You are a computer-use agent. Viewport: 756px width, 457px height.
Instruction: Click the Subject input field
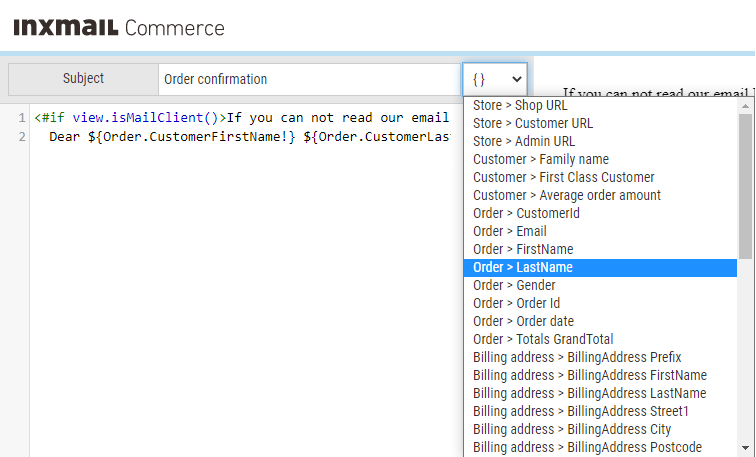tap(309, 79)
